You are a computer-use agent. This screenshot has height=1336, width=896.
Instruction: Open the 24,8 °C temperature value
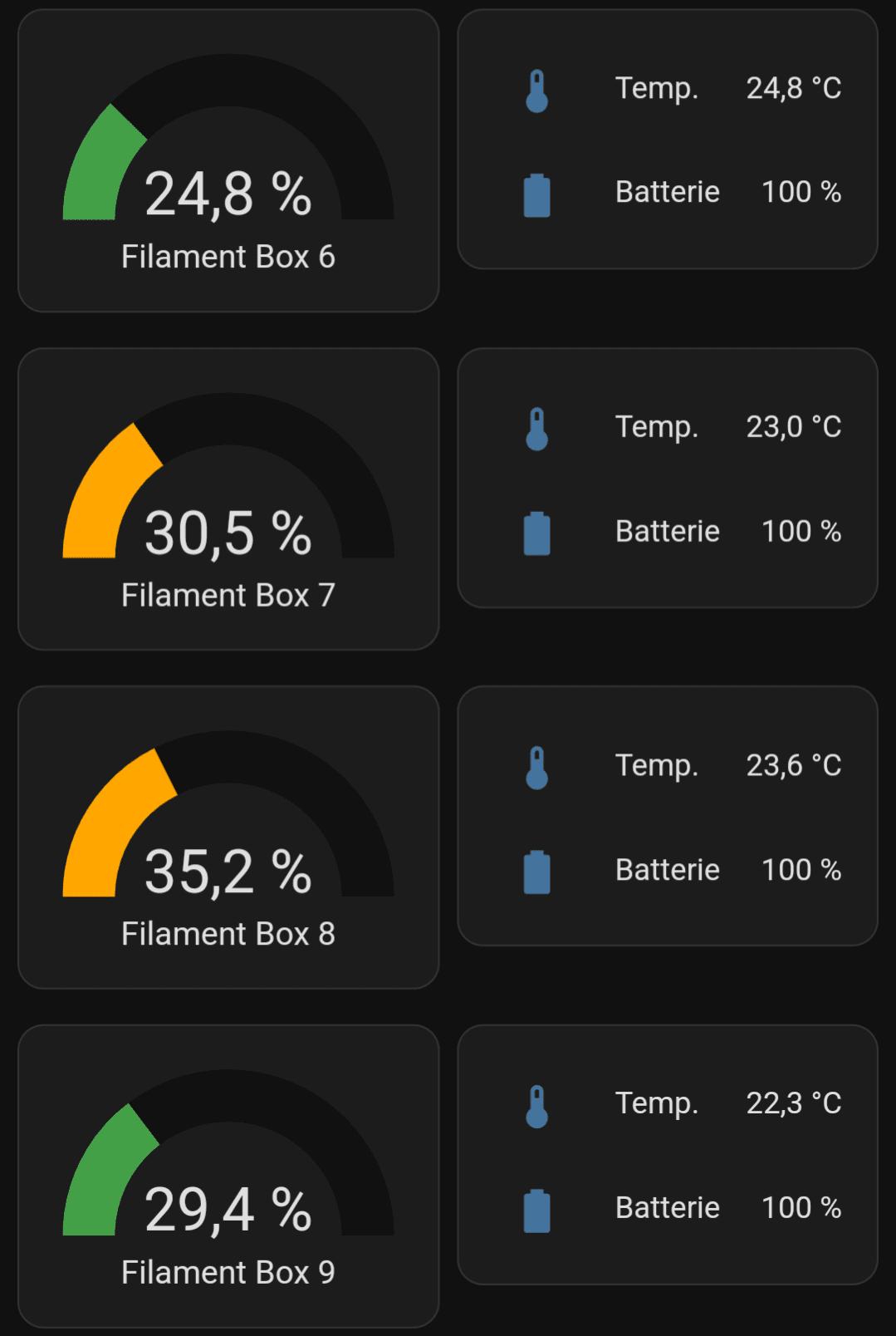(793, 88)
